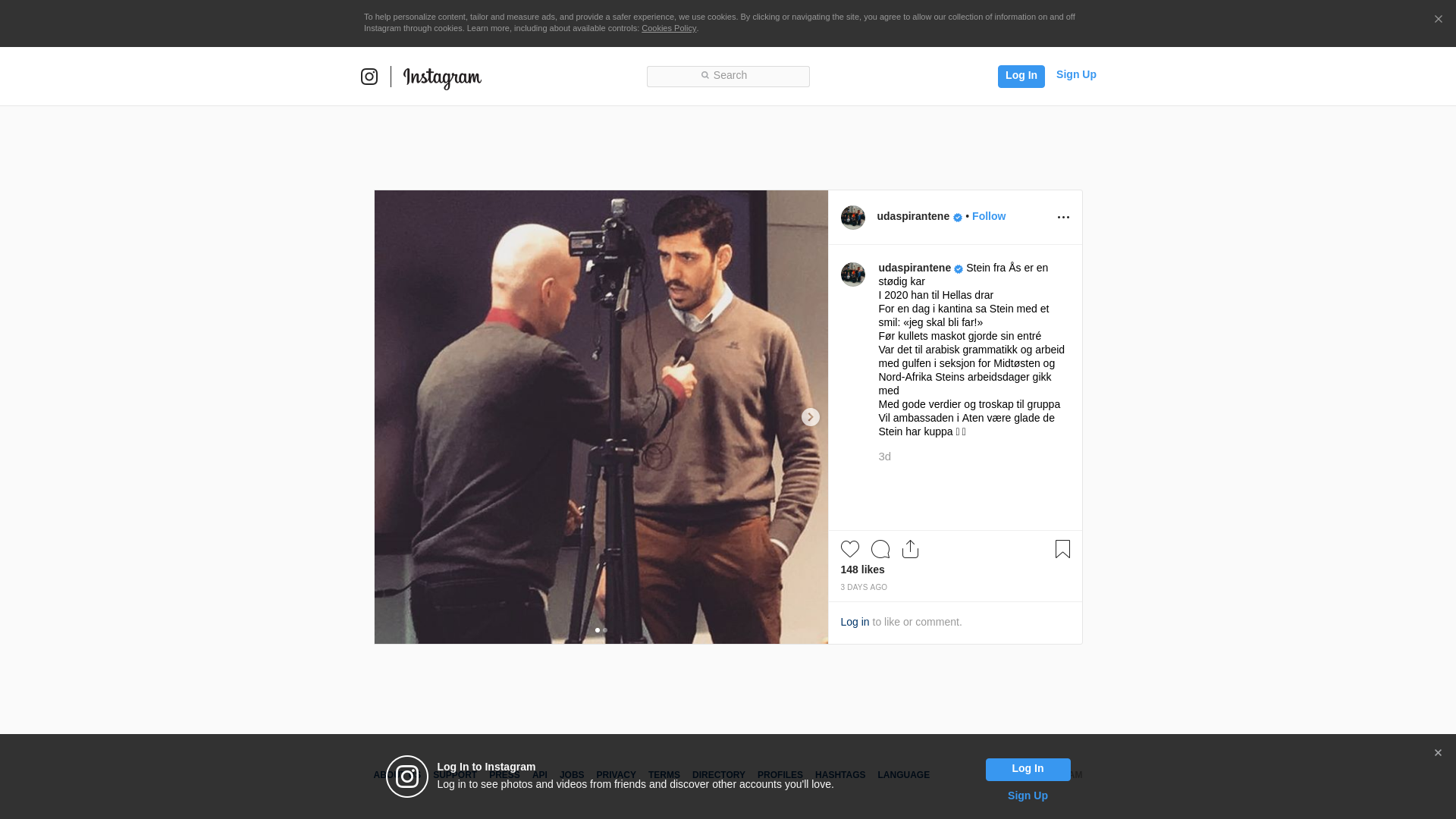Open the Cookies Policy link
This screenshot has width=1456, height=819.
pyautogui.click(x=668, y=28)
